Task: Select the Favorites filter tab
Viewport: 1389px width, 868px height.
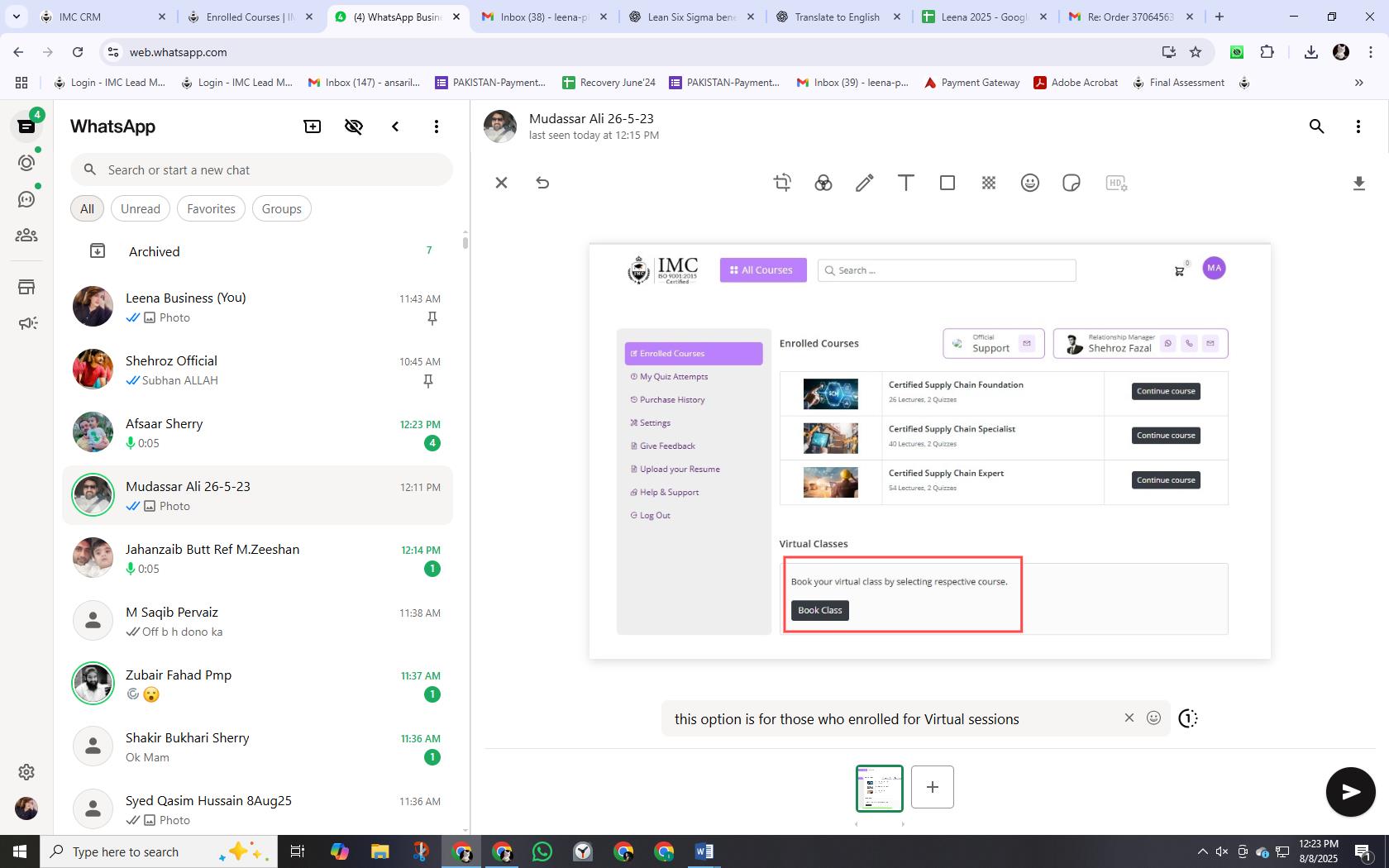Action: pyautogui.click(x=211, y=209)
